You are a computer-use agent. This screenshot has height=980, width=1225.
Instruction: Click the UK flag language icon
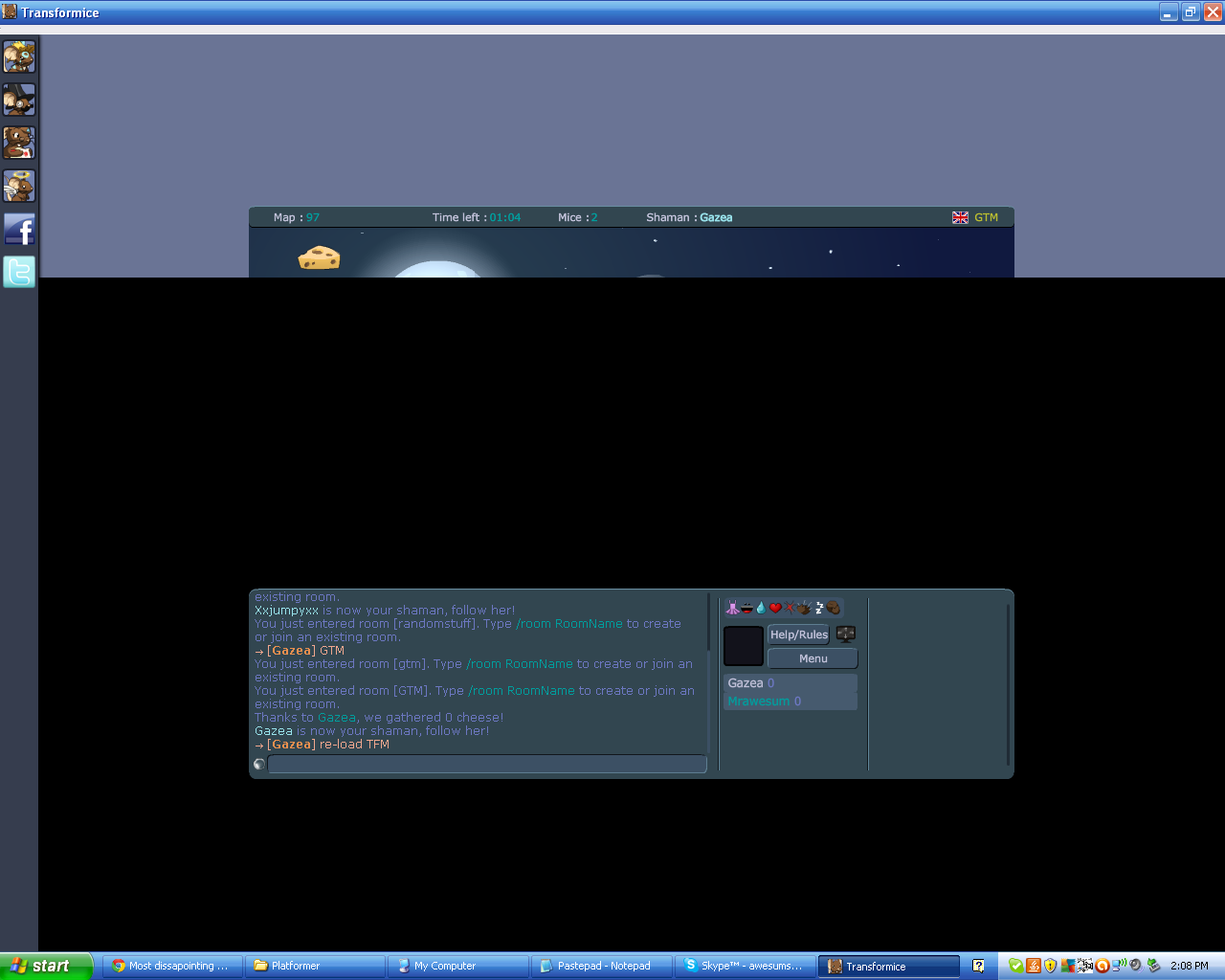pyautogui.click(x=960, y=217)
